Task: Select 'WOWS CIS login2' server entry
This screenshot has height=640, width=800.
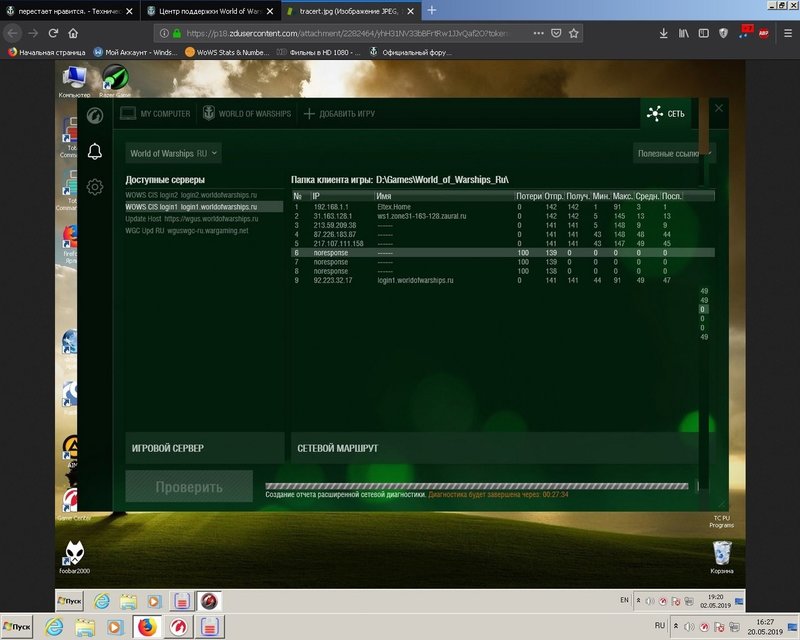Action: click(204, 195)
